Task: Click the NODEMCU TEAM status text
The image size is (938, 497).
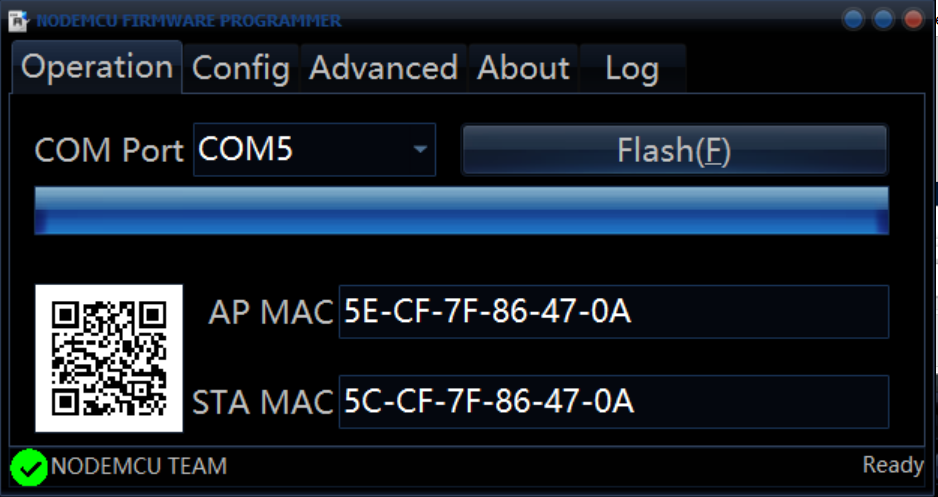Action: click(139, 466)
